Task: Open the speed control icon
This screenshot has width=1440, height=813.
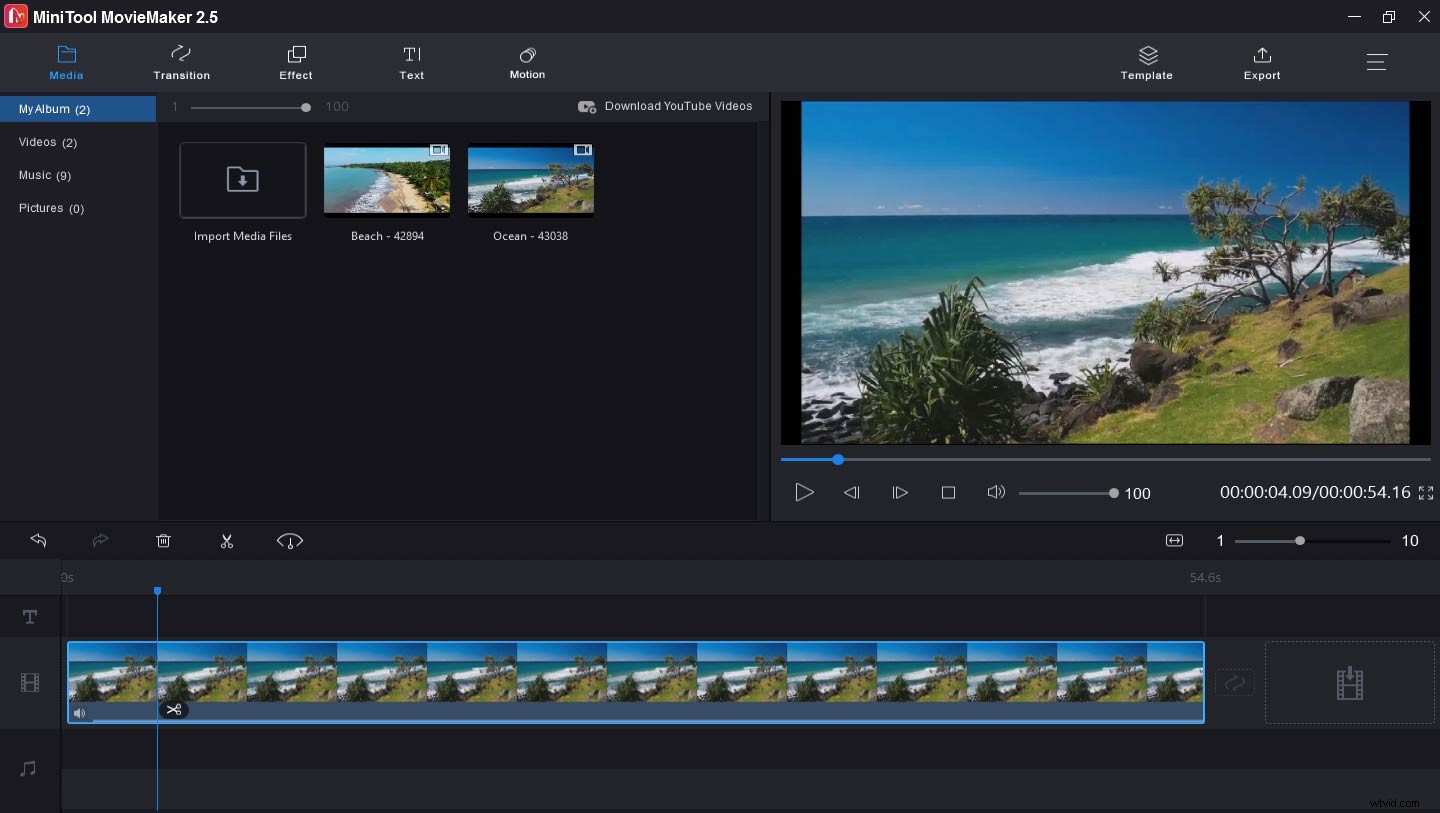Action: 290,541
